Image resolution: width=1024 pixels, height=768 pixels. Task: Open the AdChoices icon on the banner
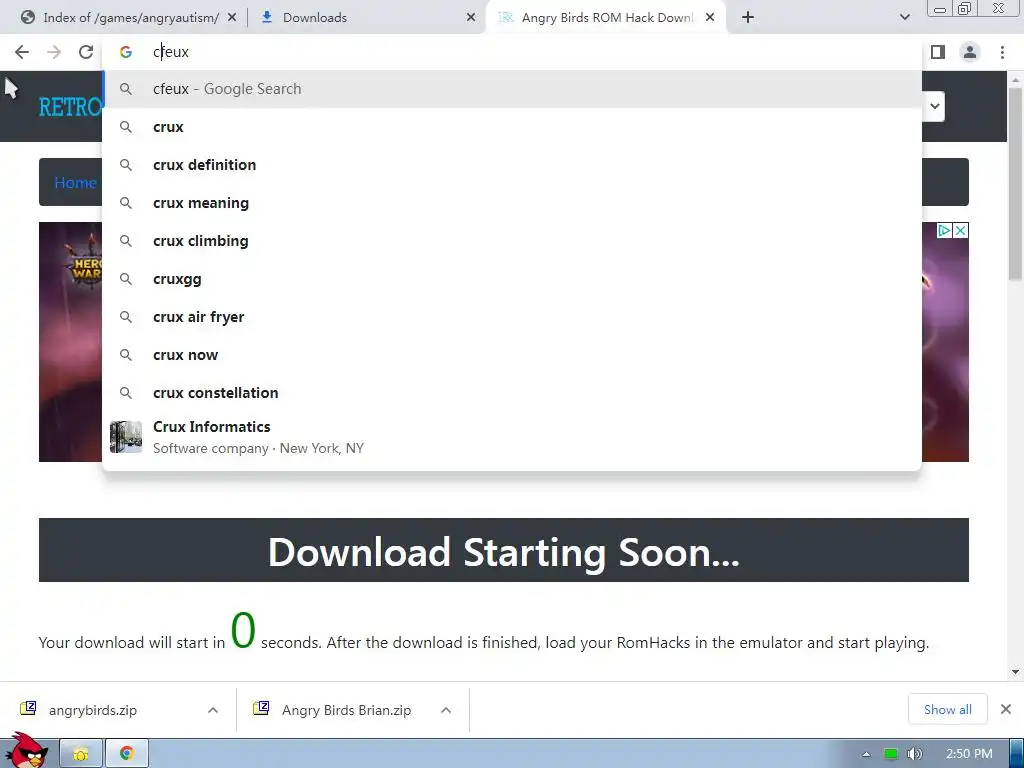pyautogui.click(x=944, y=231)
